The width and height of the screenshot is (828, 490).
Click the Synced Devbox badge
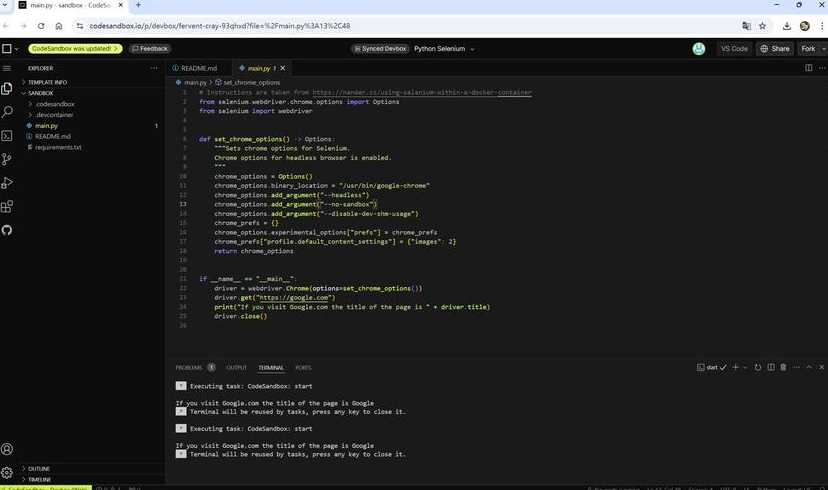(380, 49)
